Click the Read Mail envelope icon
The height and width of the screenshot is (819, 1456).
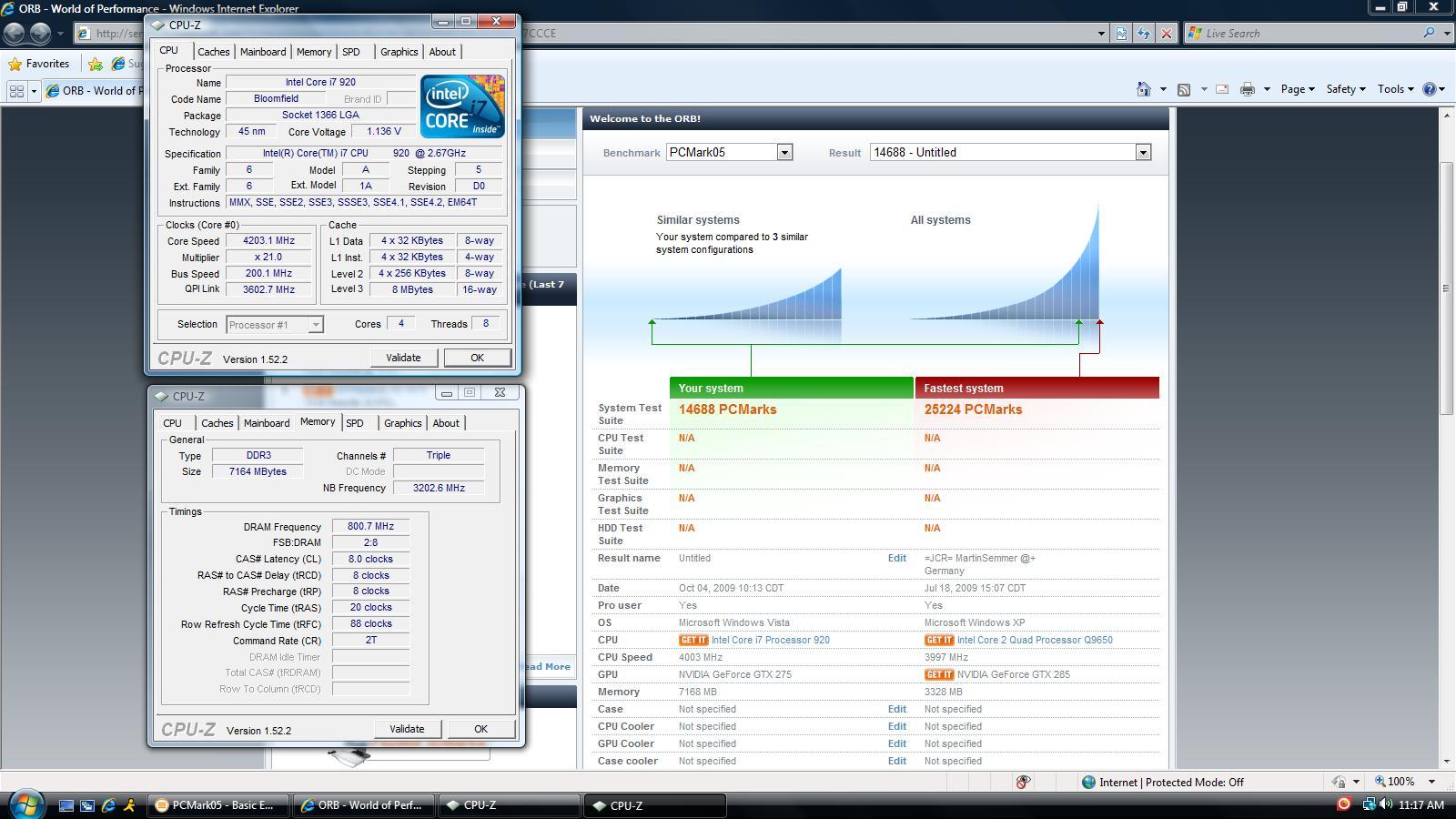[x=1222, y=89]
